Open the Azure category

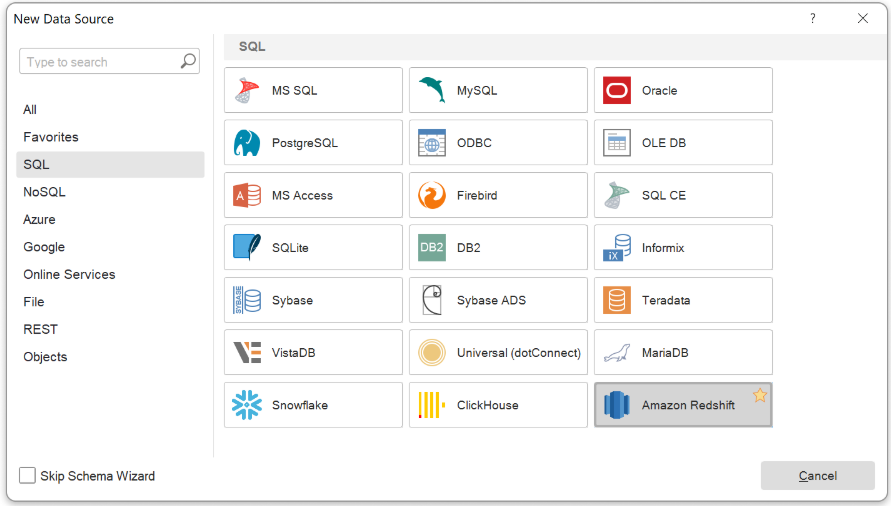110,219
